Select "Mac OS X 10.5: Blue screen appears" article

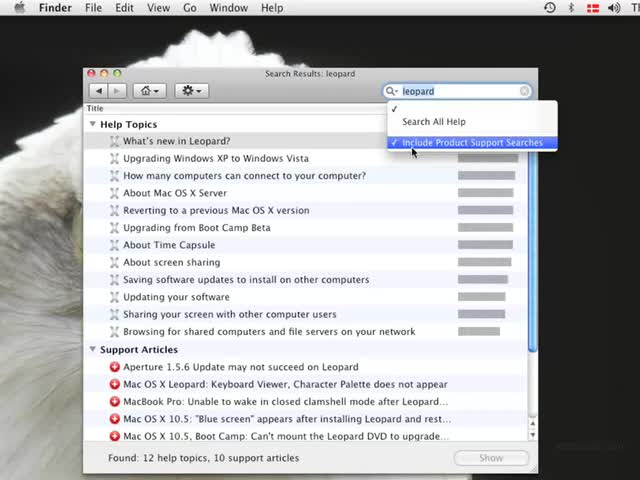(287, 419)
